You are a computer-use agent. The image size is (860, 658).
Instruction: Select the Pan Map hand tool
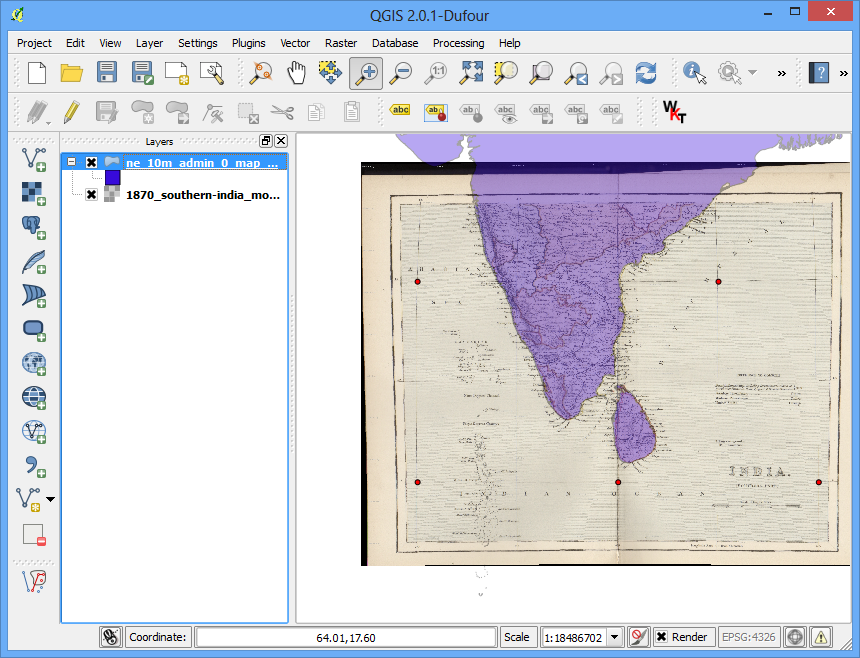pos(297,73)
